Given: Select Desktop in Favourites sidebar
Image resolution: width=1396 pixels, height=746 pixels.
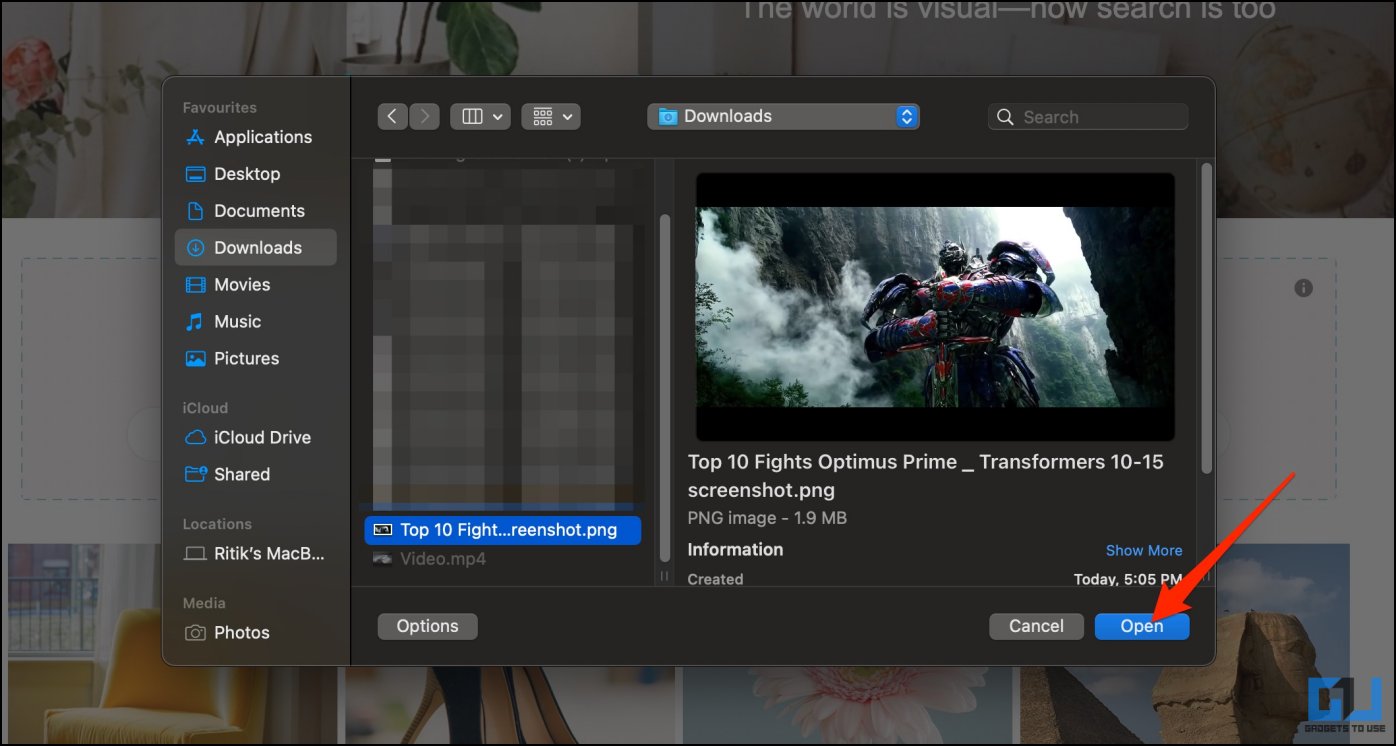Looking at the screenshot, I should pos(255,174).
